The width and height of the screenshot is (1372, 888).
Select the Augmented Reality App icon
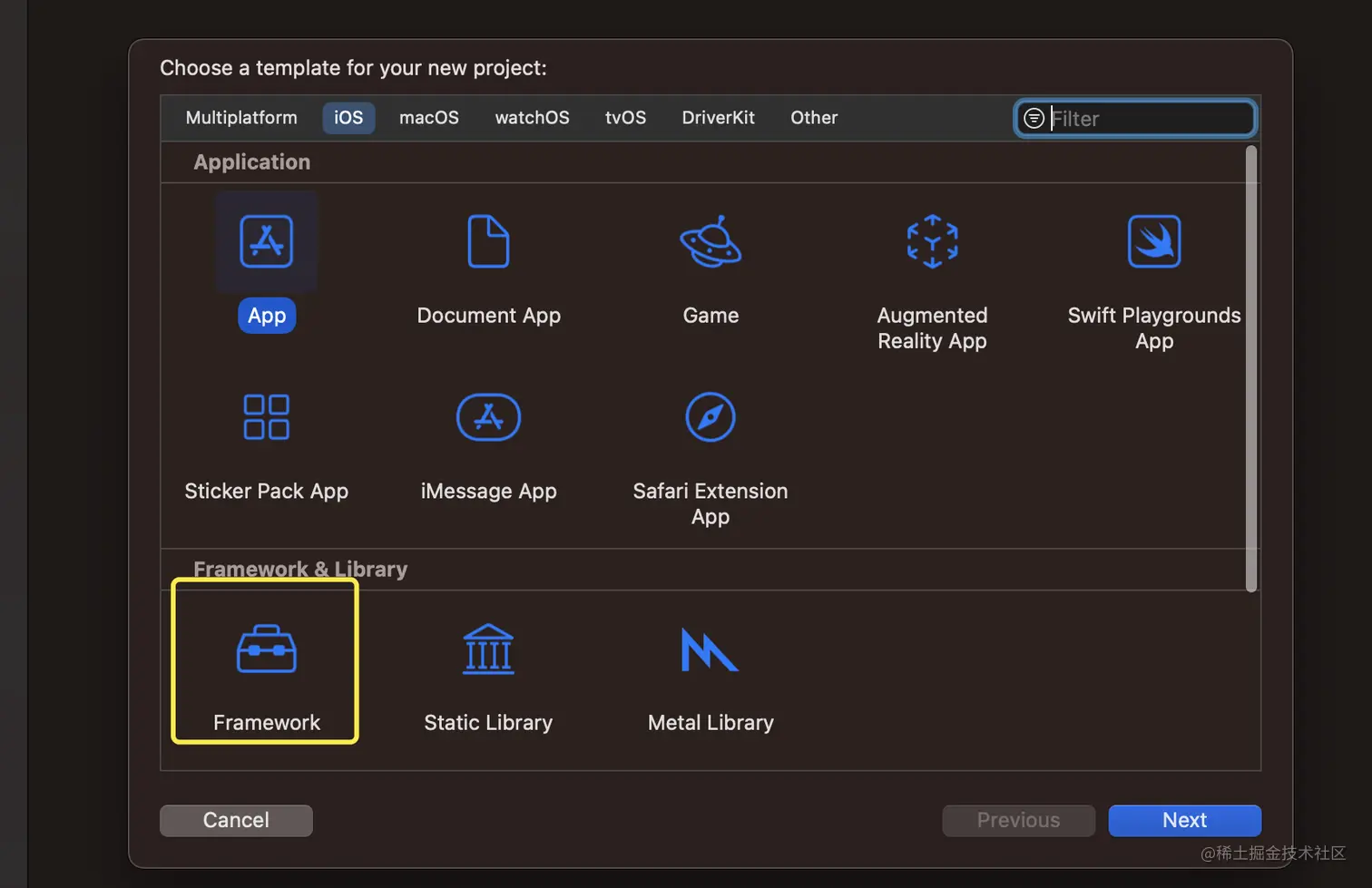pyautogui.click(x=932, y=241)
